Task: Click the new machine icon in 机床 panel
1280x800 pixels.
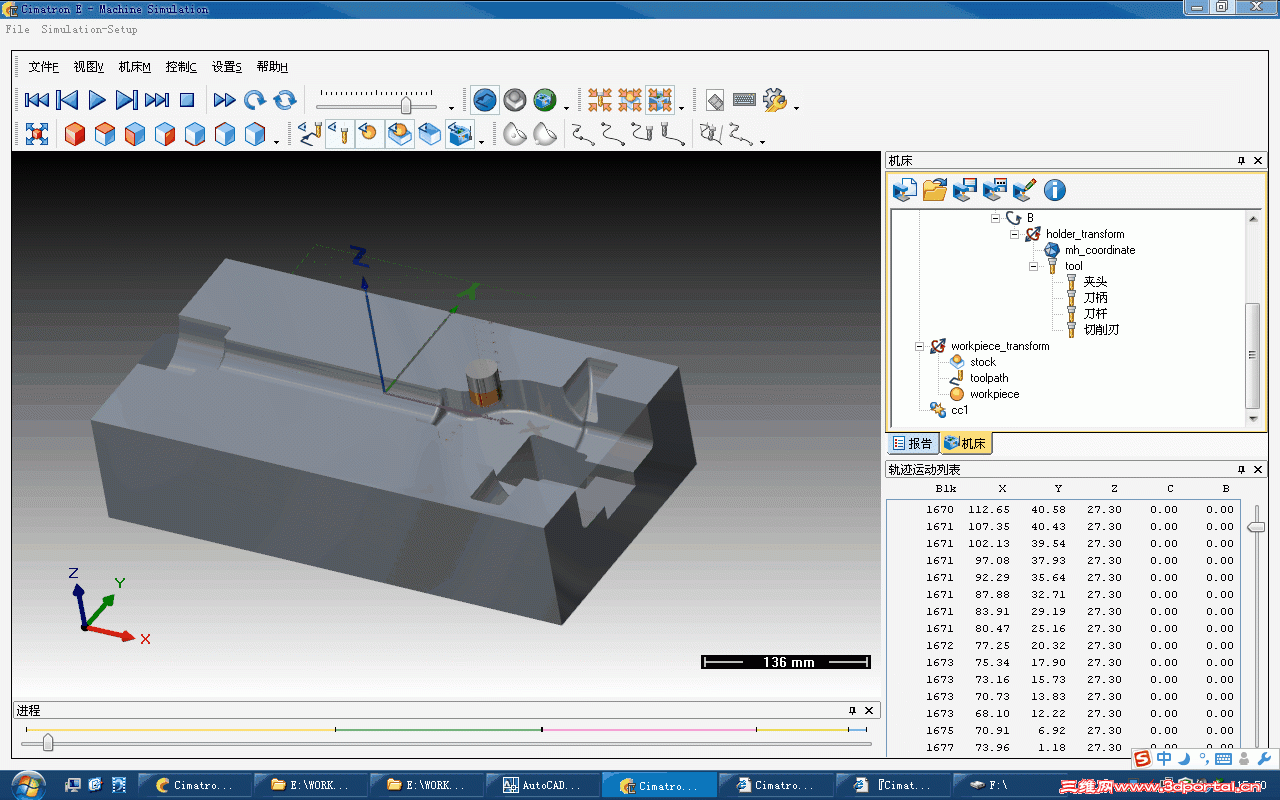Action: pyautogui.click(x=905, y=189)
